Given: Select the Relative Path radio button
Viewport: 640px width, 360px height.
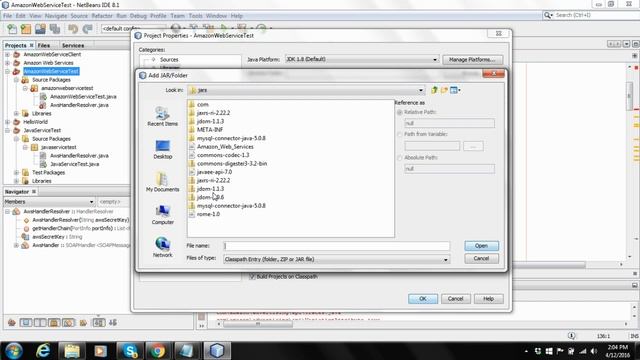Looking at the screenshot, I should click(x=400, y=112).
